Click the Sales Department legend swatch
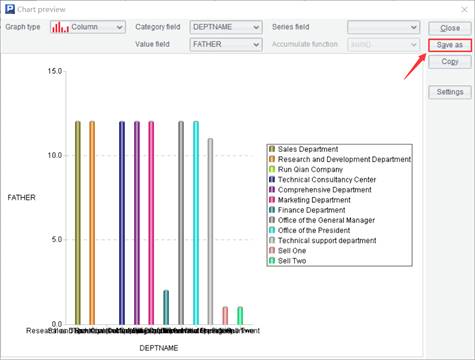The height and width of the screenshot is (360, 475). click(x=272, y=149)
